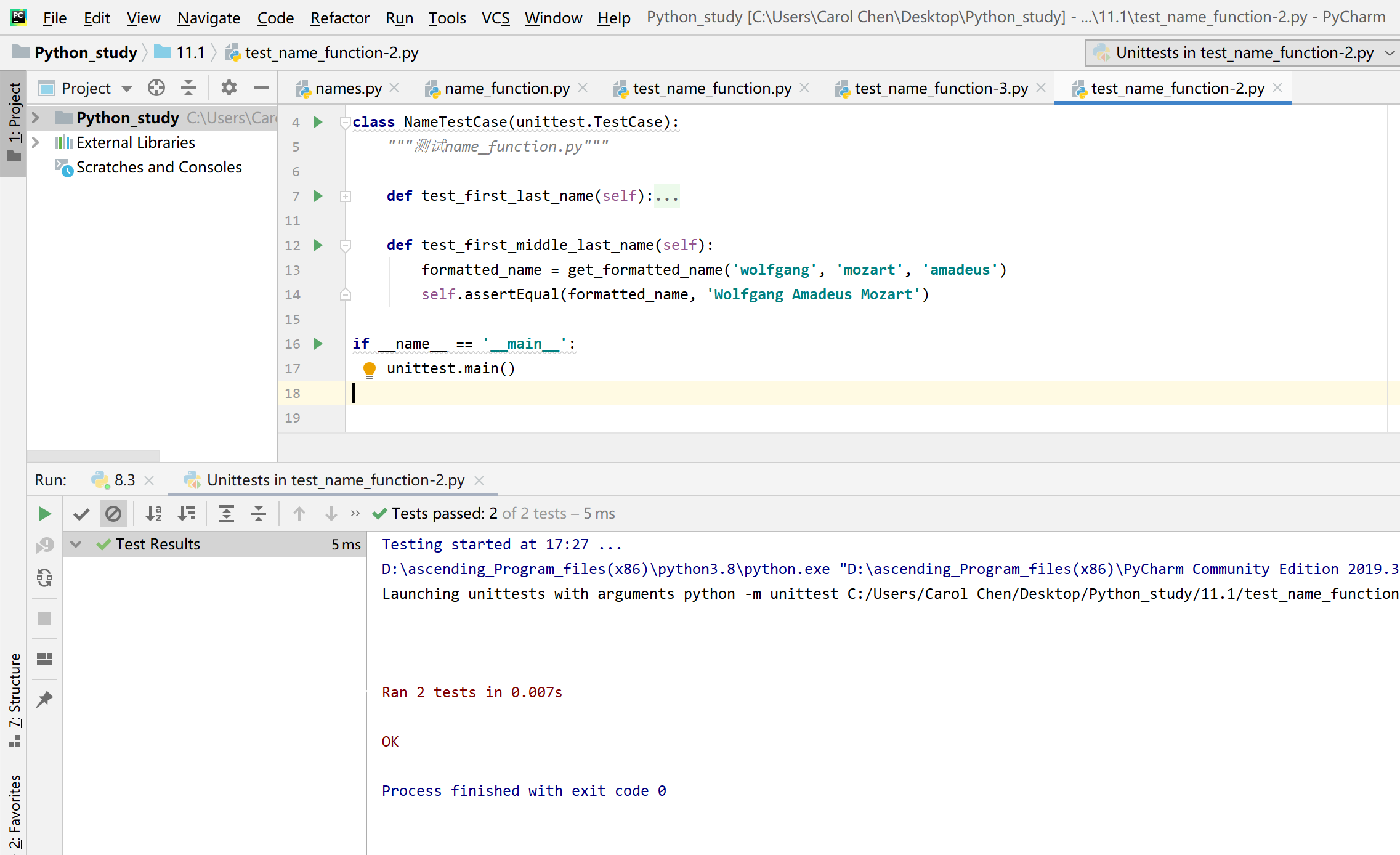
Task: Run NameTestCase class from gutter arrow
Action: tap(318, 122)
